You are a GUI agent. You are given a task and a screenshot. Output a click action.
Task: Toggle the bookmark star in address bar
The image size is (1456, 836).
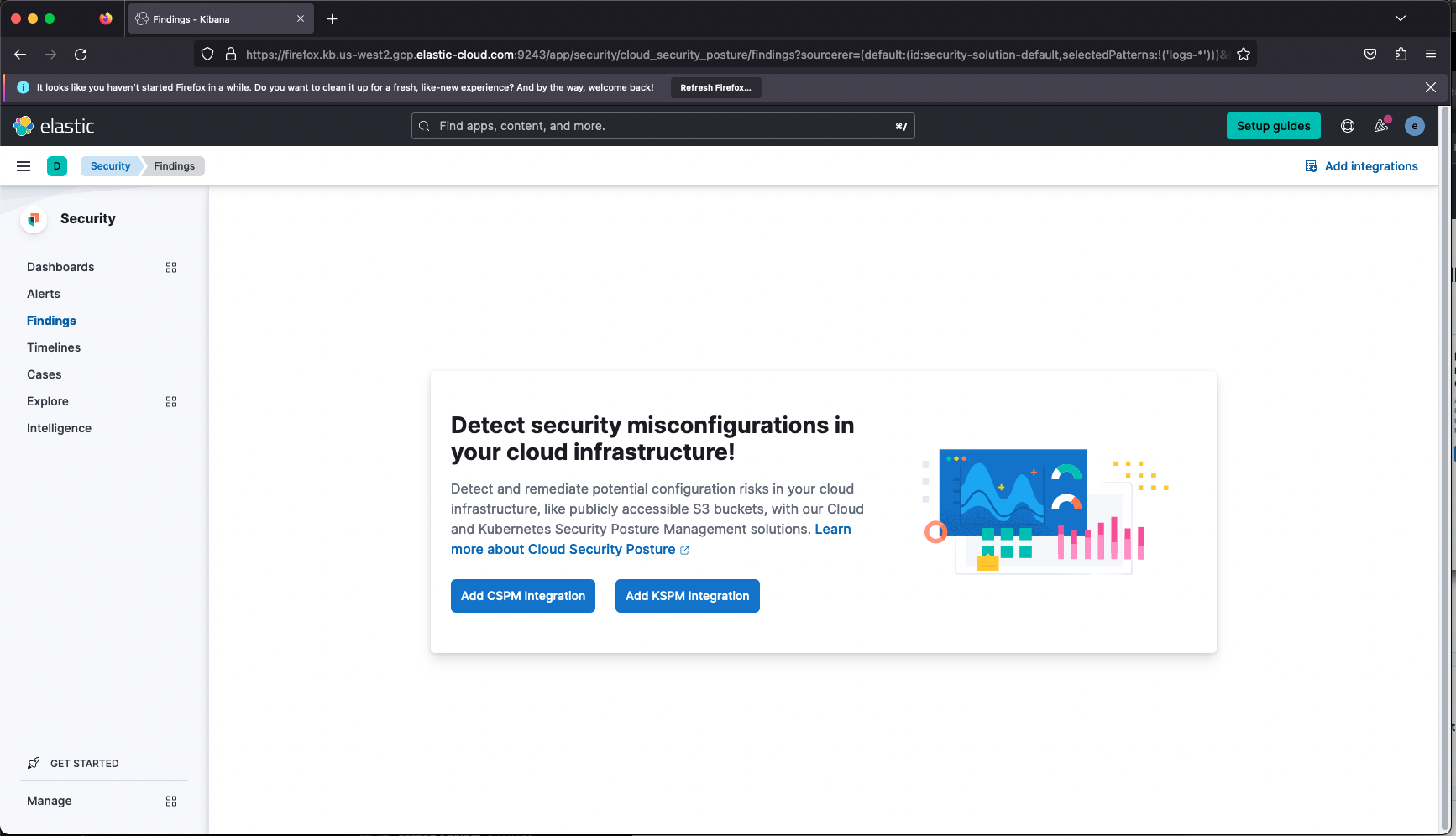(x=1243, y=54)
